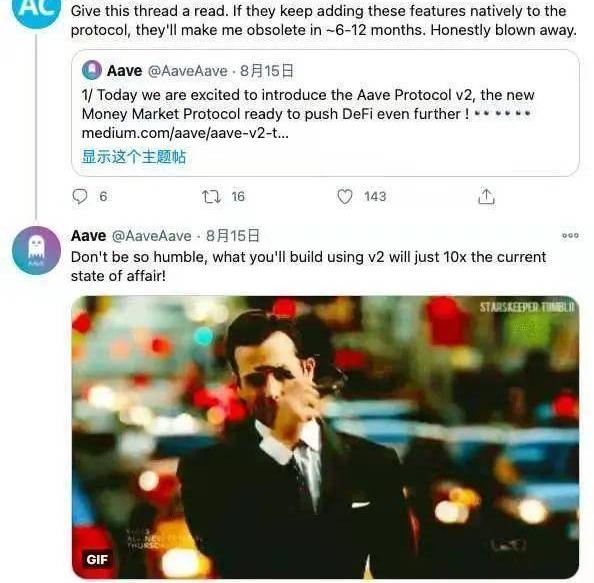
Task: Click @AaveAave handle in quoted tweet
Action: 188,71
